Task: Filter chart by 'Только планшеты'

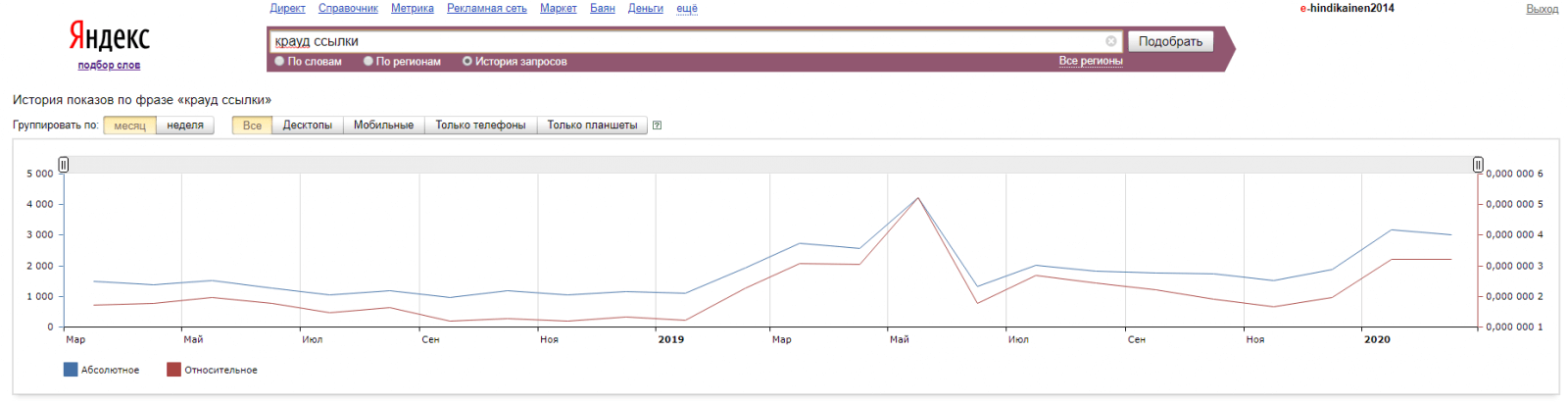Action: 592,126
